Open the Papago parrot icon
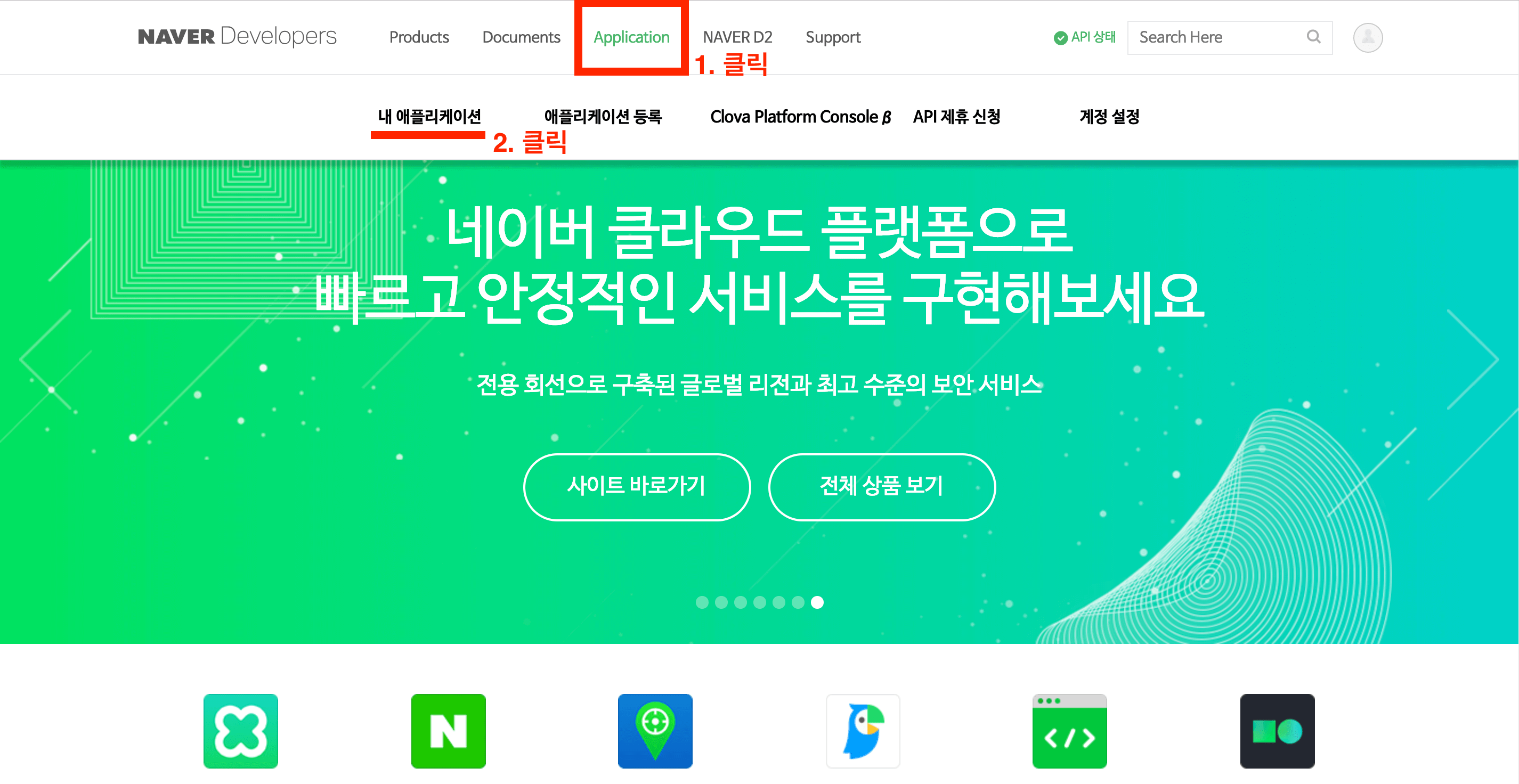1519x784 pixels. 863,731
